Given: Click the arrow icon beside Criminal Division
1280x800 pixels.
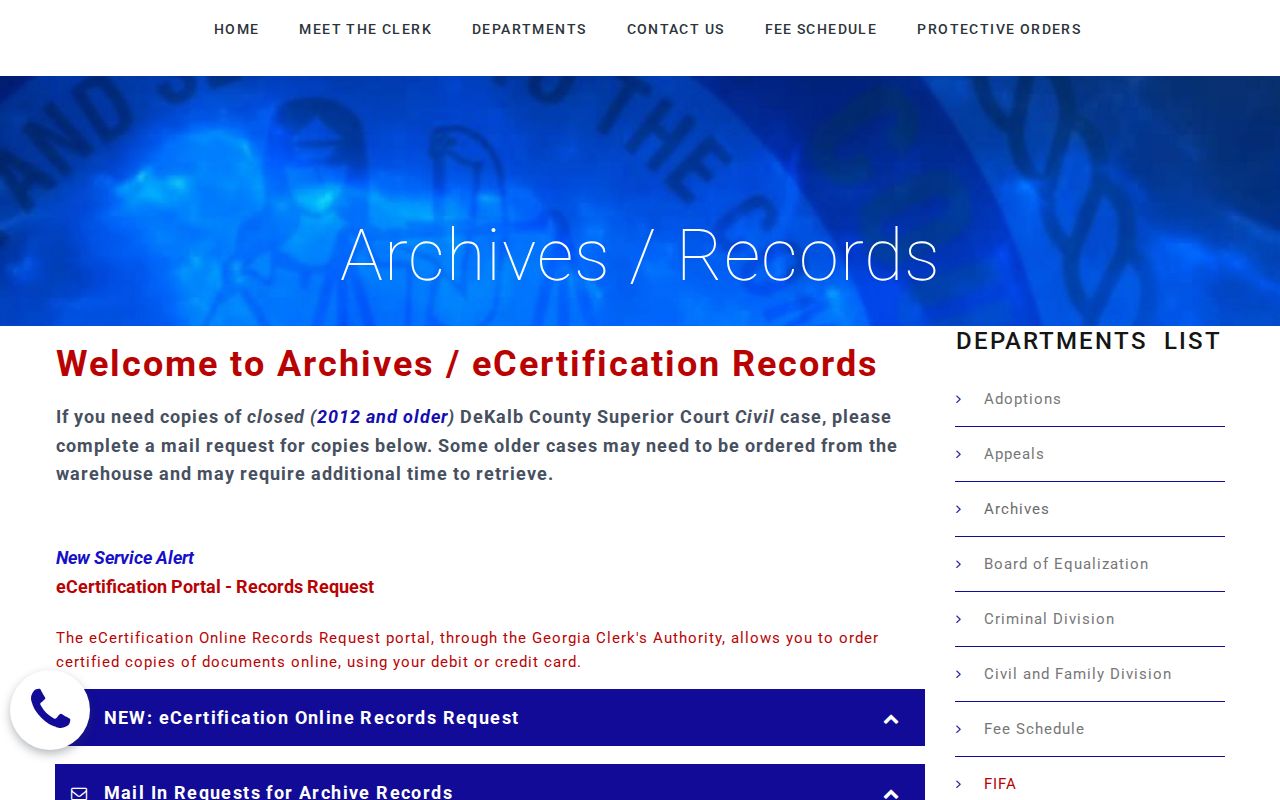Looking at the screenshot, I should [959, 619].
